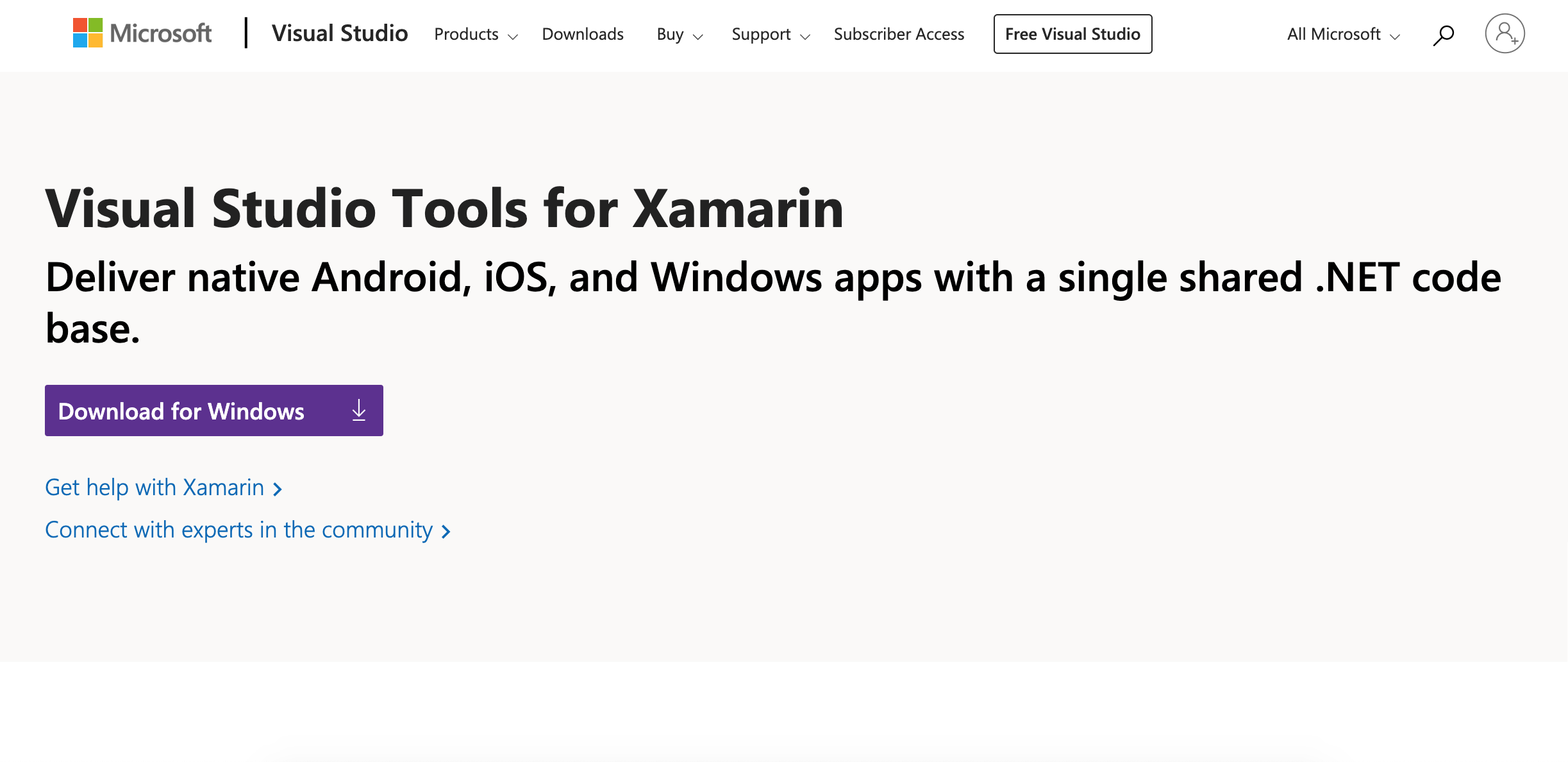Open the All Microsoft dropdown
Image resolution: width=1568 pixels, height=762 pixels.
coord(1343,35)
